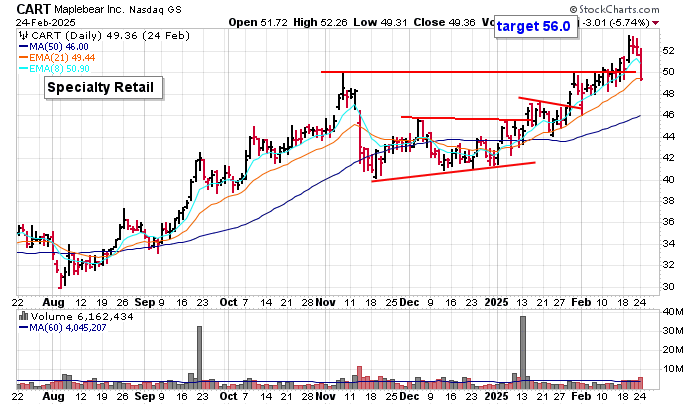The height and width of the screenshot is (405, 700).
Task: Click the 34 price axis label
Action: (668, 243)
